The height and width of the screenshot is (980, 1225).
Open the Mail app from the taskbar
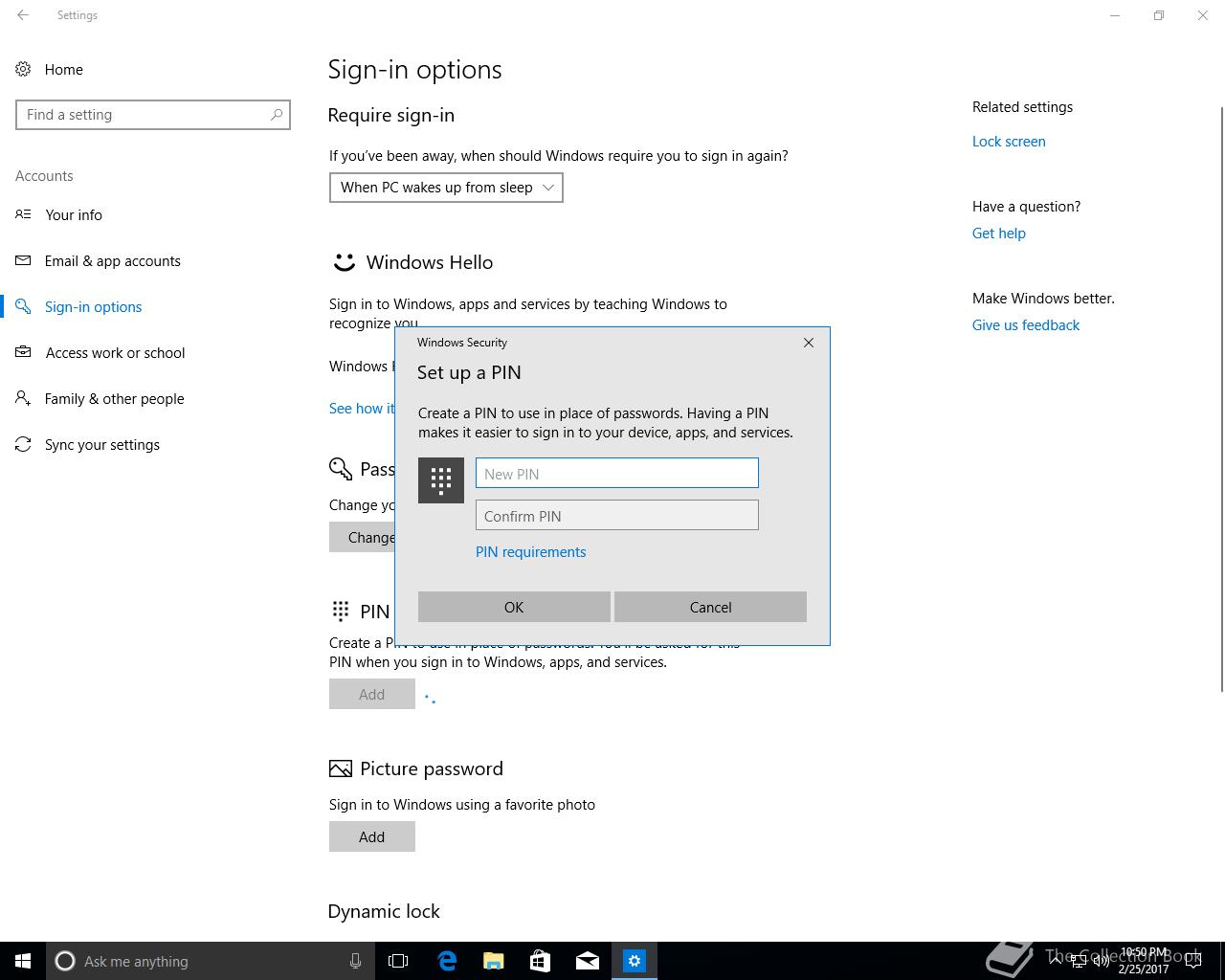tap(588, 961)
